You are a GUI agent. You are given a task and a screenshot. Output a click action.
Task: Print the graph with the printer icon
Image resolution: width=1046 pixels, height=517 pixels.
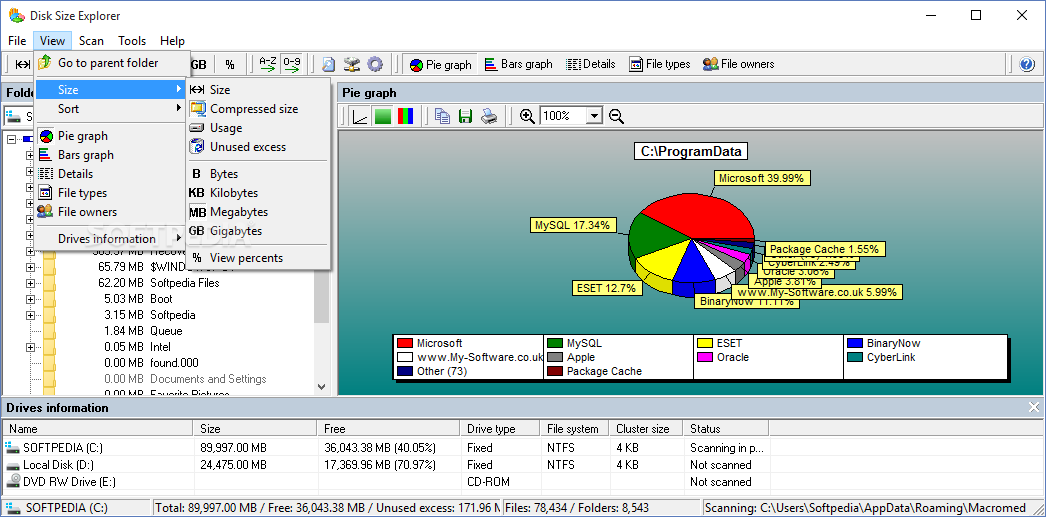point(490,116)
